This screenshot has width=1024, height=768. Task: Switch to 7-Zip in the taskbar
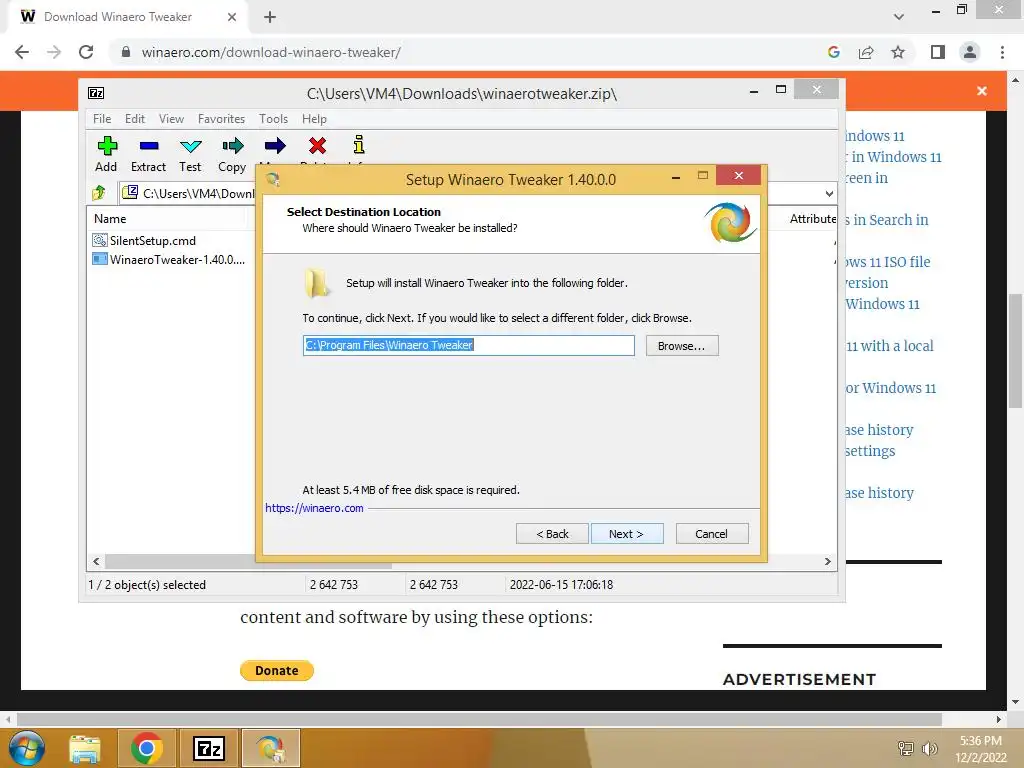tap(209, 748)
